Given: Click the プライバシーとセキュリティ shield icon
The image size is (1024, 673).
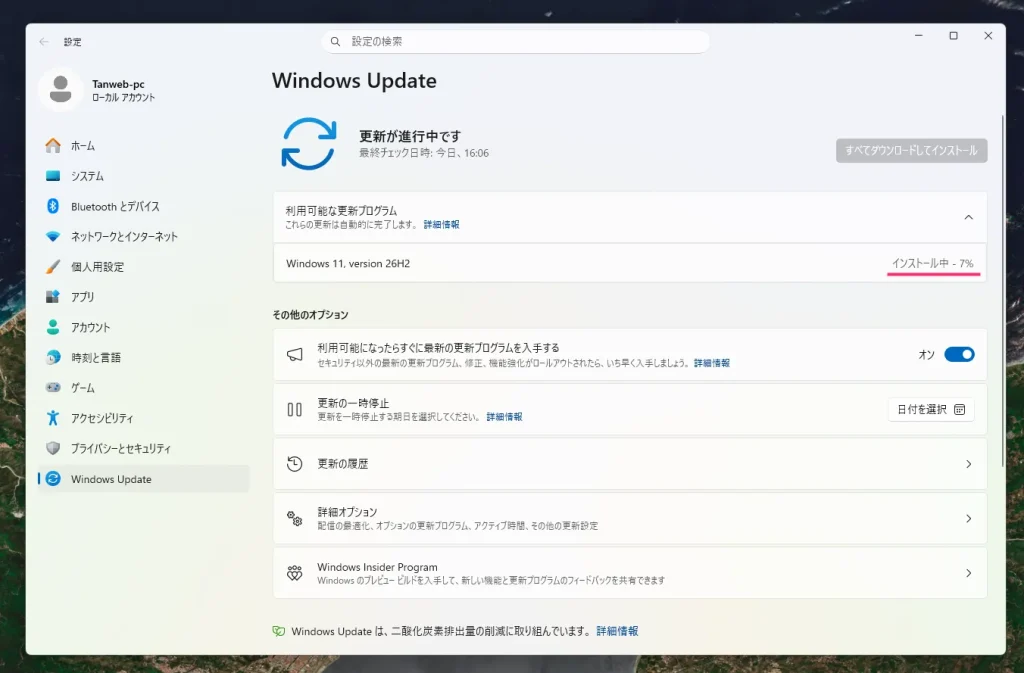Looking at the screenshot, I should [53, 448].
